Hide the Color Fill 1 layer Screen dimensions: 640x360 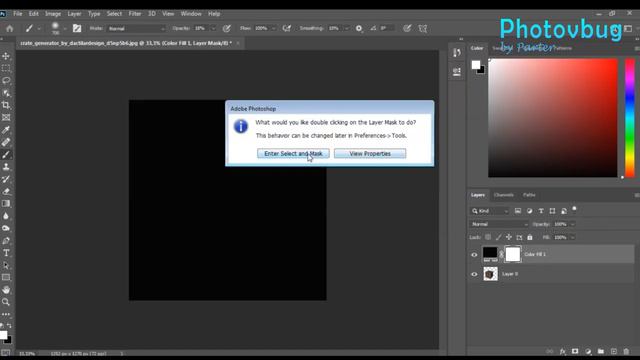click(474, 255)
